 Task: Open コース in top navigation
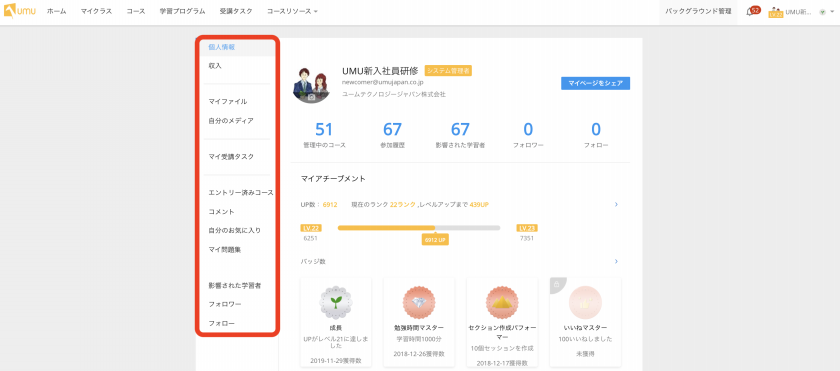(x=136, y=11)
